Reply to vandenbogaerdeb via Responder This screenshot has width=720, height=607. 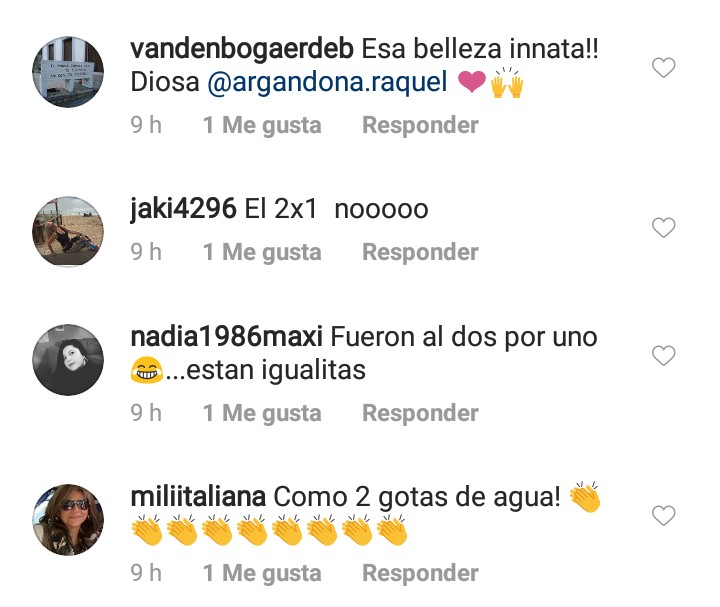pyautogui.click(x=420, y=125)
